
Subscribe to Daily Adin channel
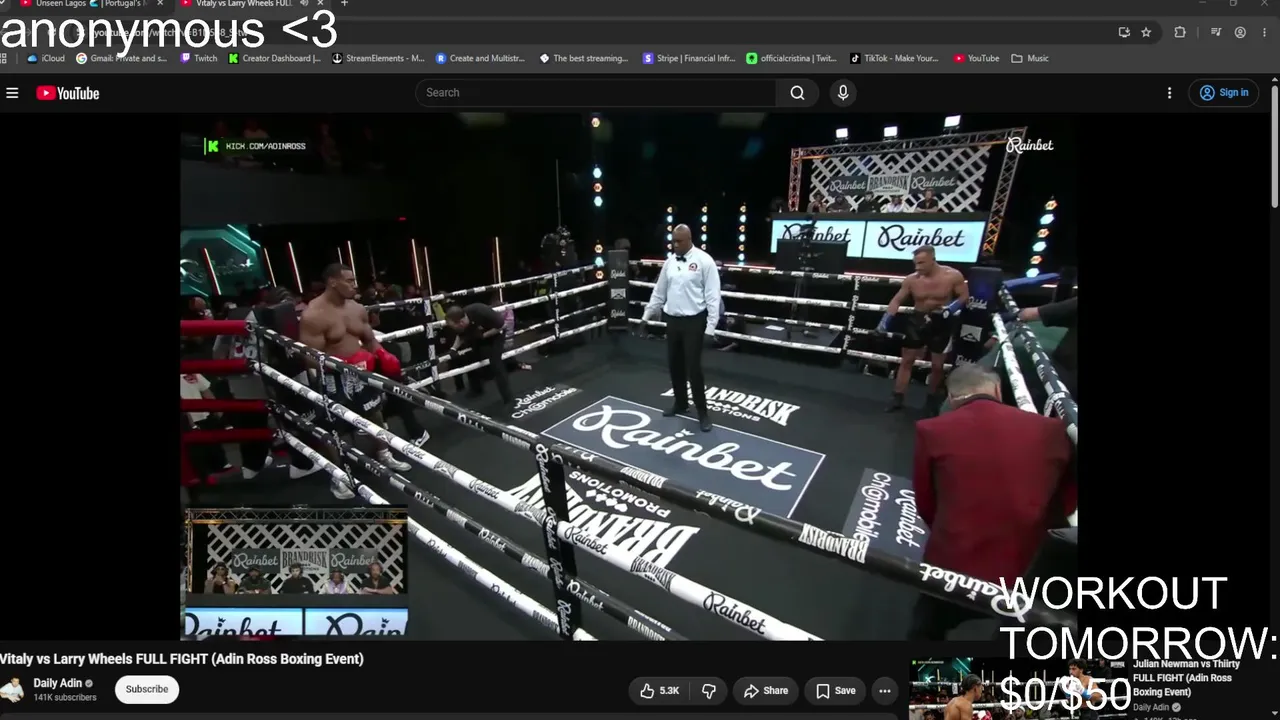point(147,689)
